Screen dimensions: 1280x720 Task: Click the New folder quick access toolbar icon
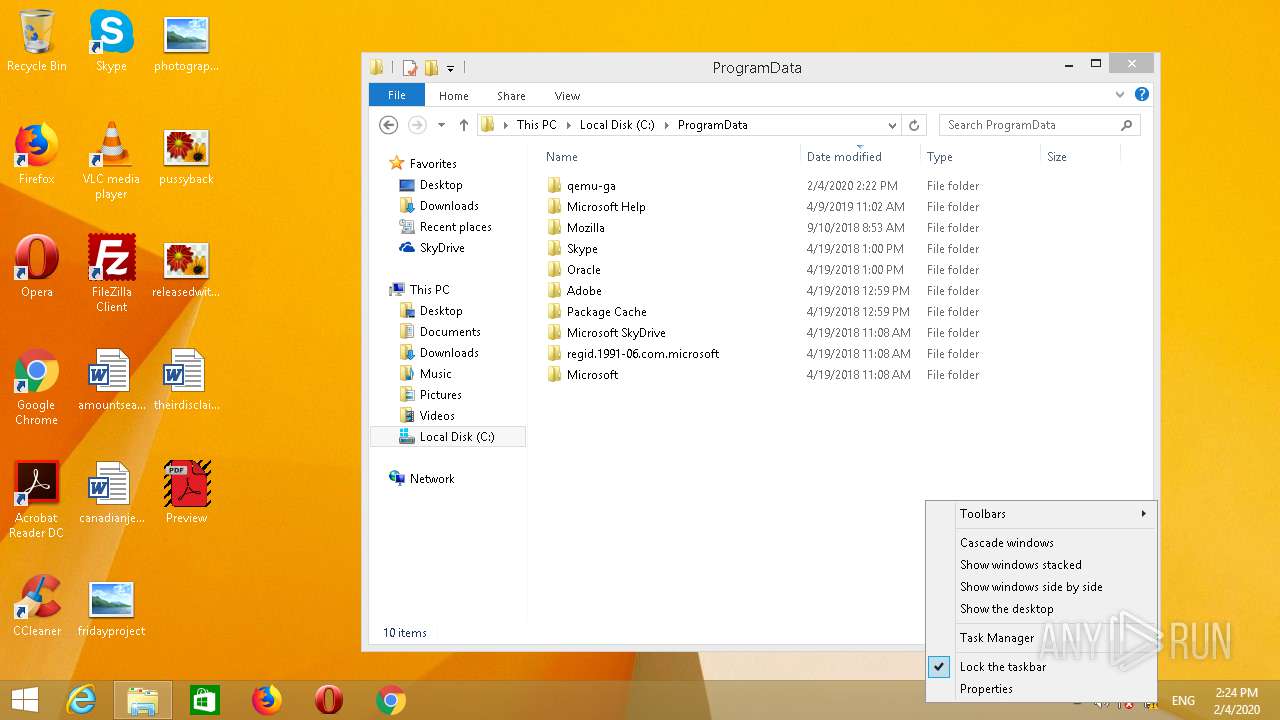(431, 68)
